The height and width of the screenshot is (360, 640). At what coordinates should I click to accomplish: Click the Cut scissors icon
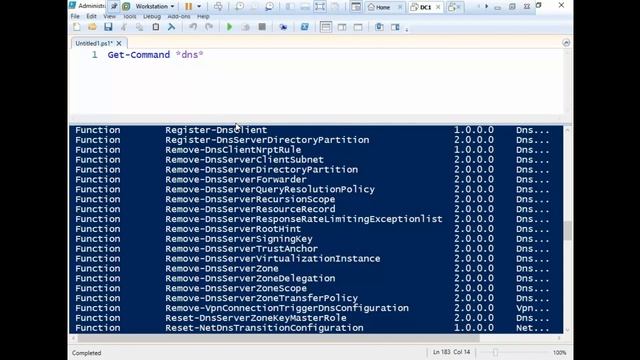124,27
